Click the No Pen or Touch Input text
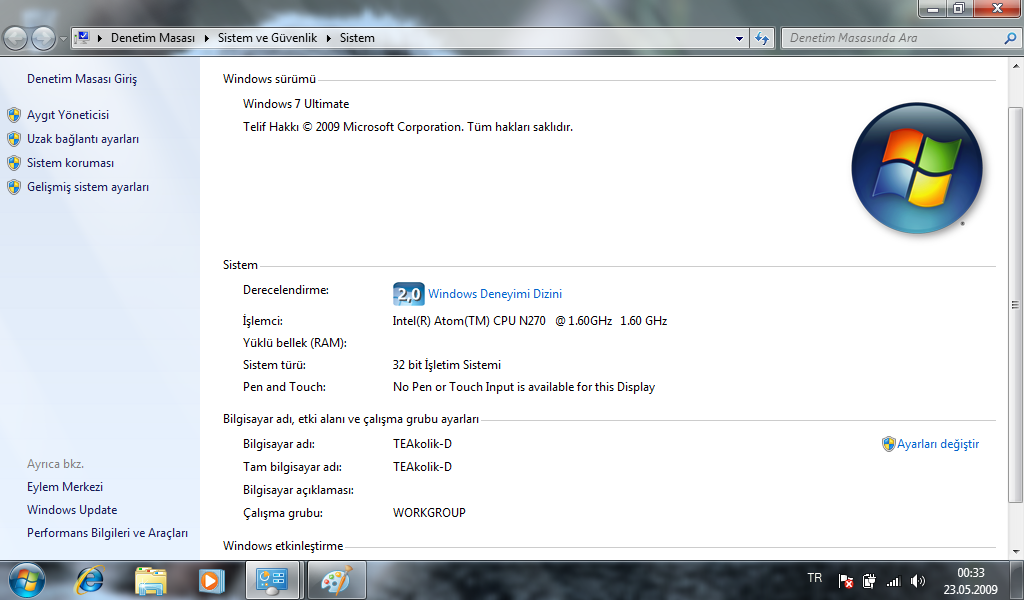Screen dimensions: 1024x600 524,387
